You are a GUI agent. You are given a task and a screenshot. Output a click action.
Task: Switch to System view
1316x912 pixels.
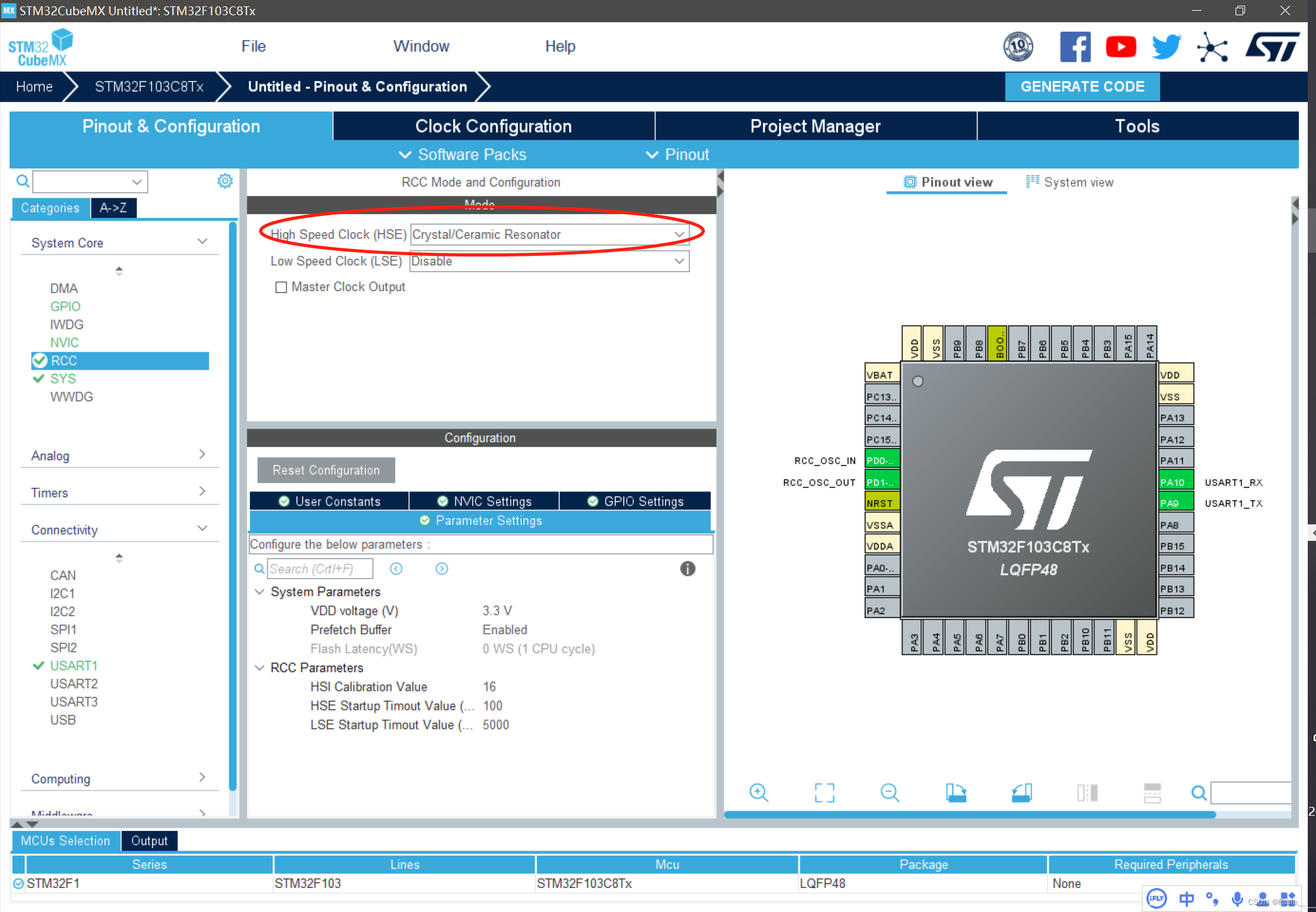click(1070, 182)
